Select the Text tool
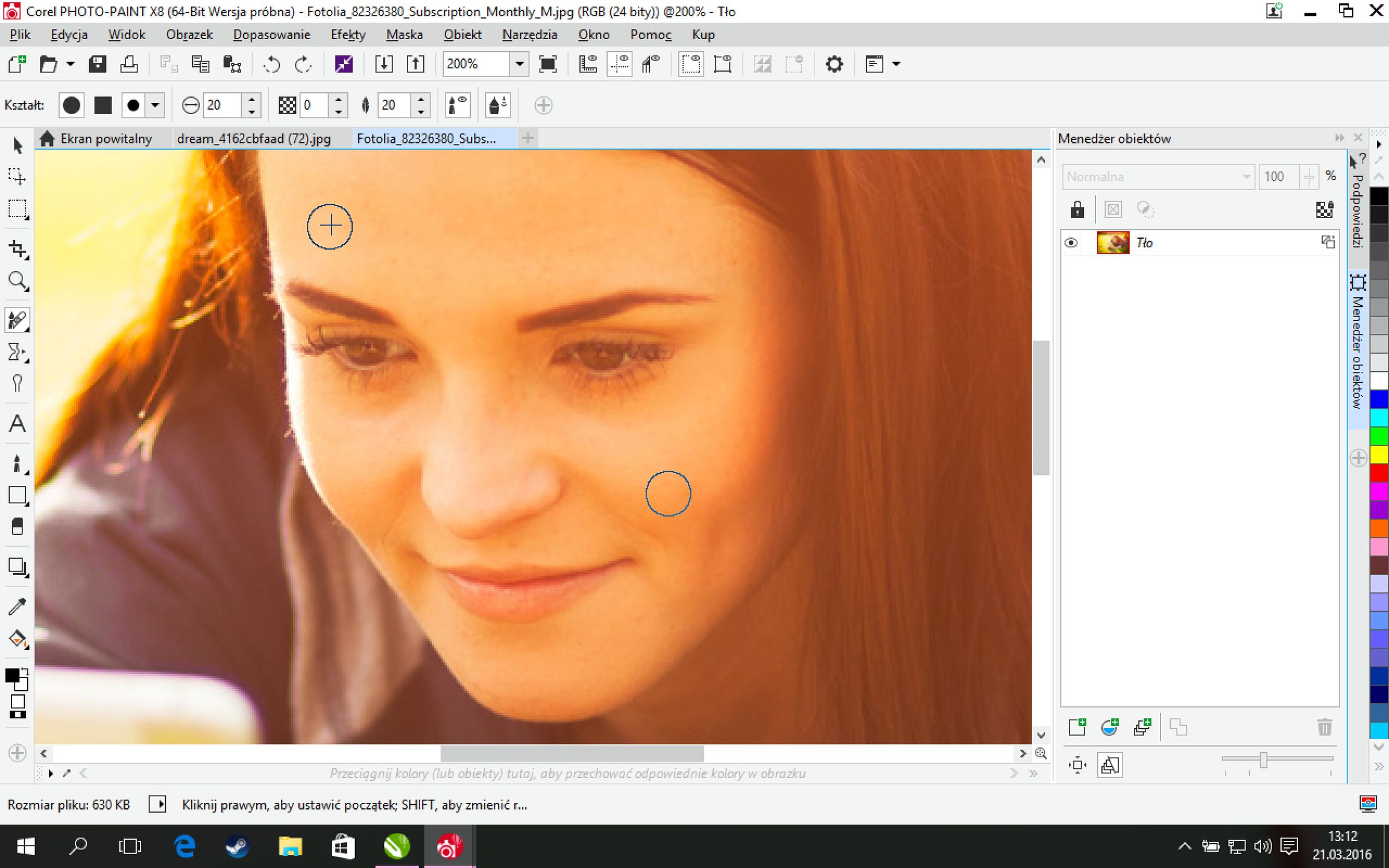The width and height of the screenshot is (1389, 868). click(x=17, y=424)
